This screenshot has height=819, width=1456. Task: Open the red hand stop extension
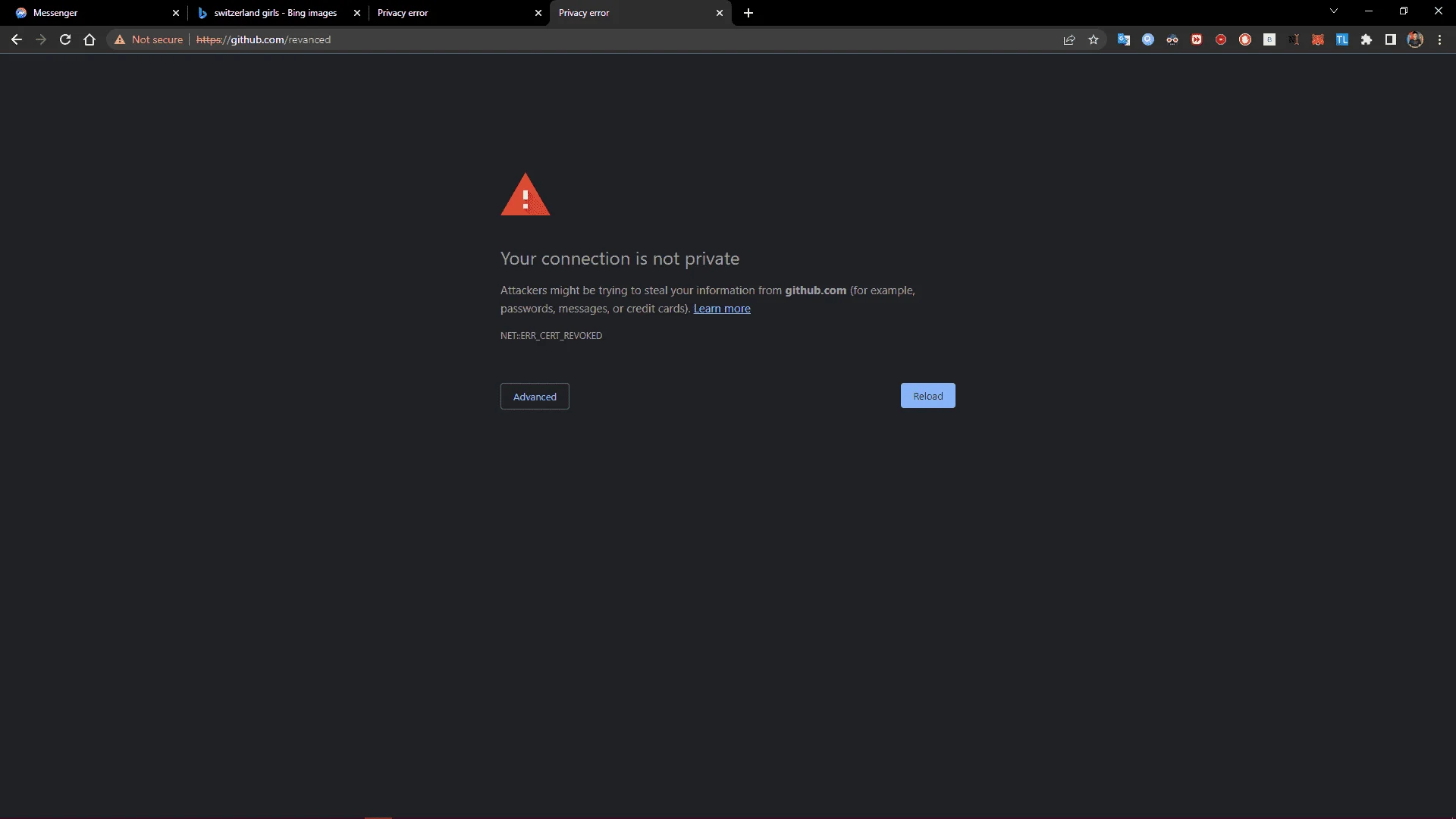click(1245, 39)
